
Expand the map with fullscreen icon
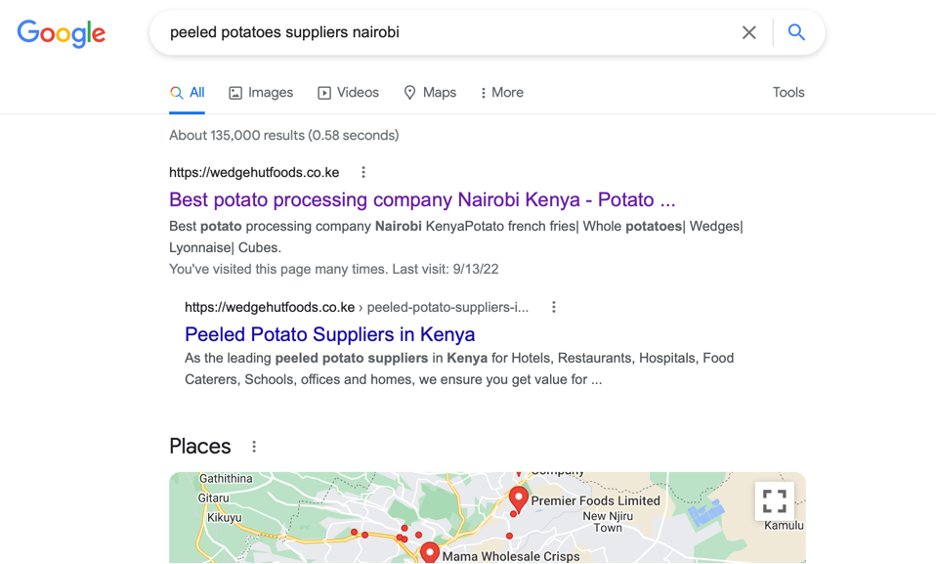(774, 501)
